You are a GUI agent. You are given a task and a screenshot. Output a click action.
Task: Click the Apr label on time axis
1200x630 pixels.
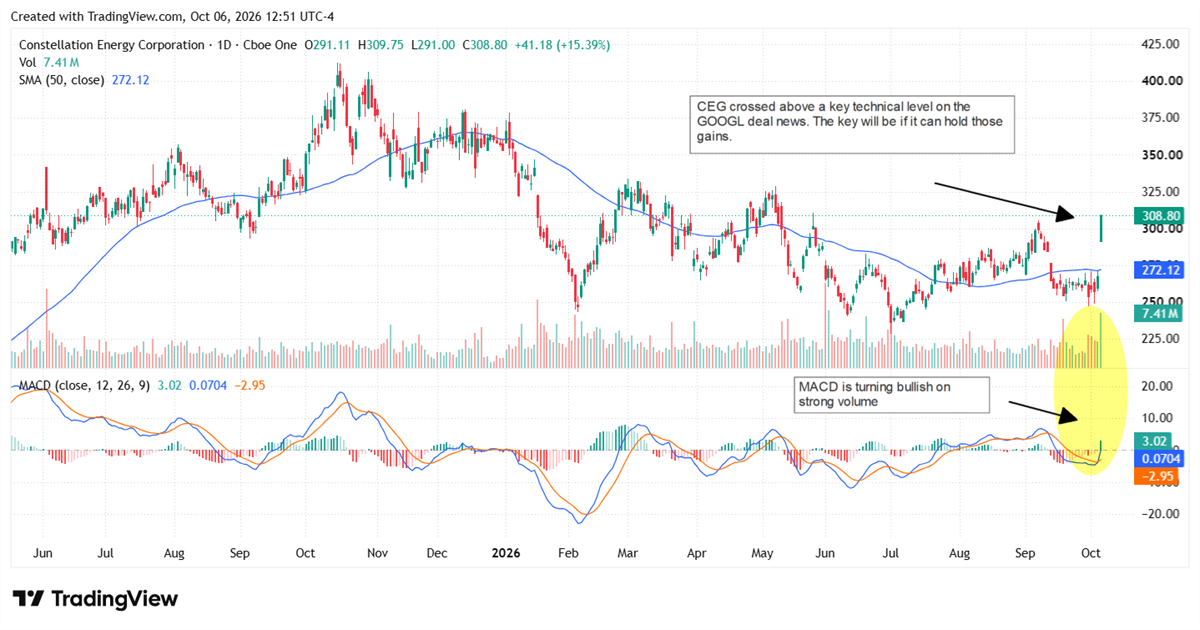697,552
